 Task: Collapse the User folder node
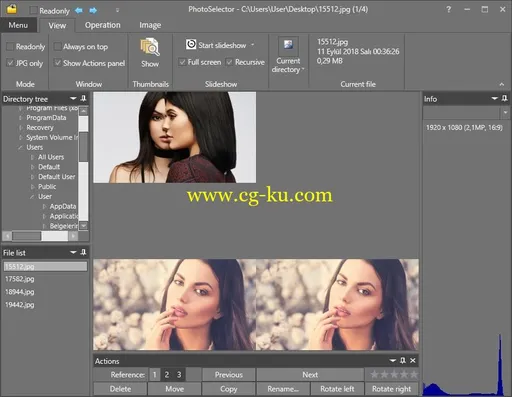pos(32,197)
